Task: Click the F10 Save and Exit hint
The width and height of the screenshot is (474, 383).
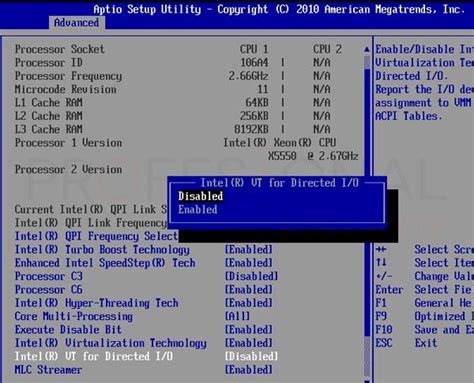Action: [x=424, y=329]
